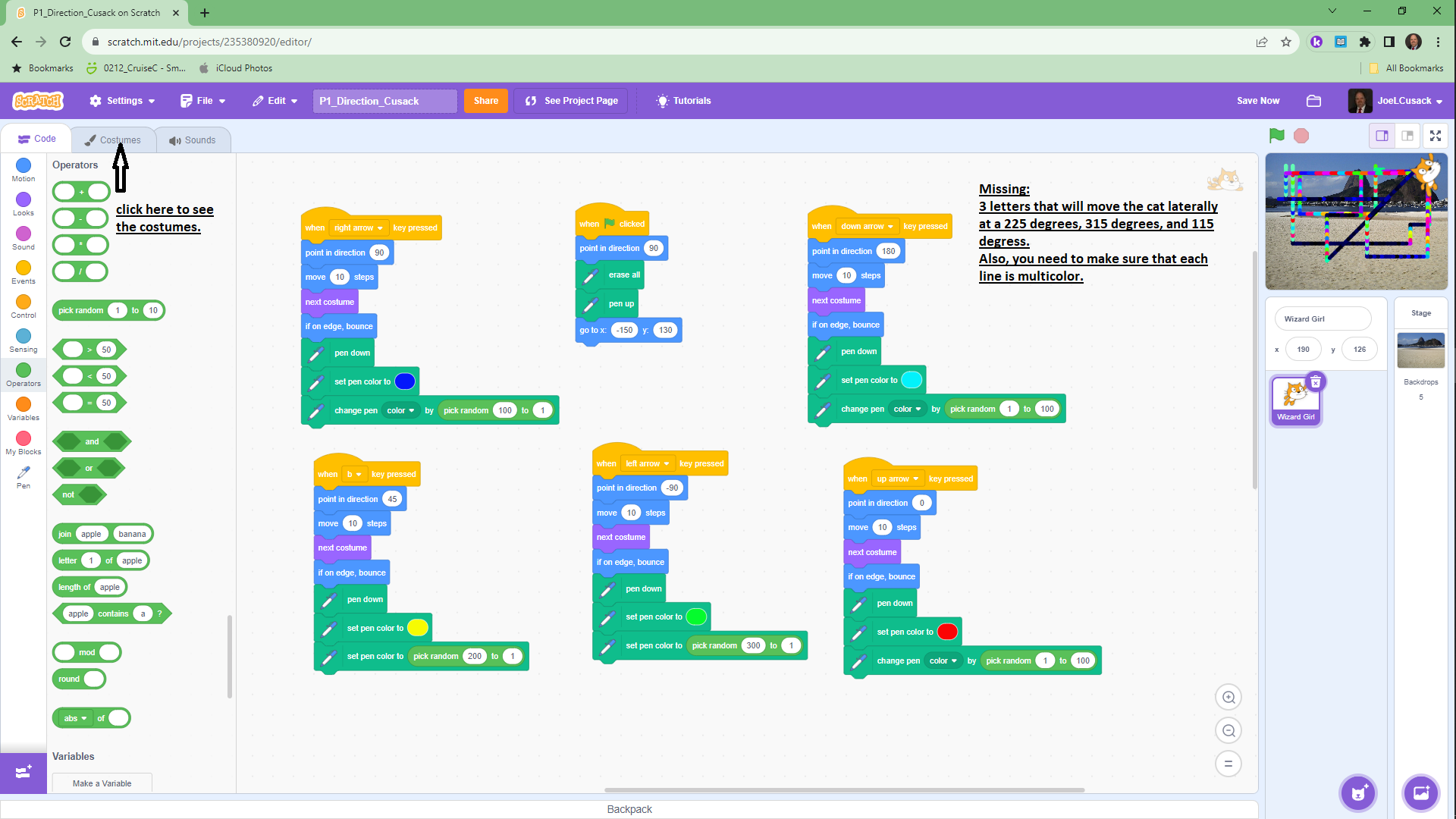Open the right arrow key dropdown
1456x819 pixels.
(x=359, y=228)
